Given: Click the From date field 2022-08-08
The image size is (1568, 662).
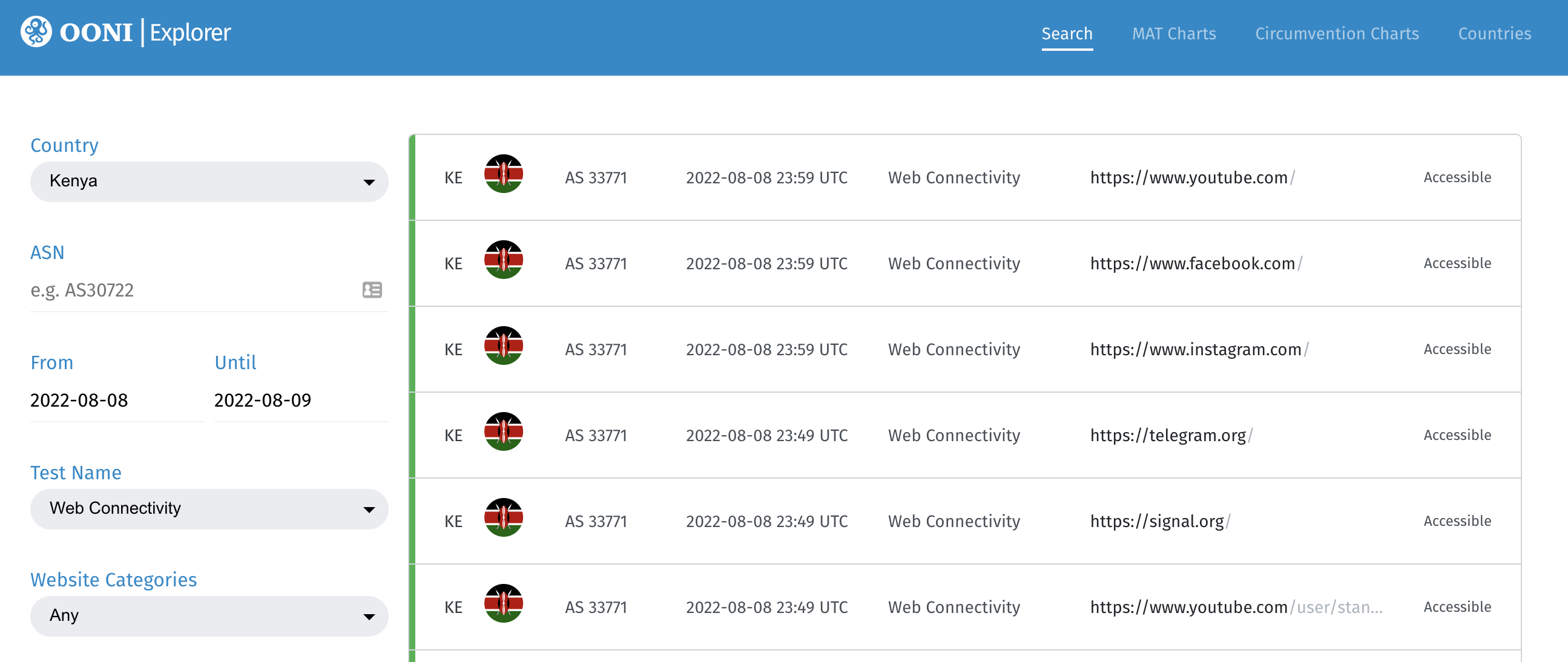Looking at the screenshot, I should click(x=116, y=401).
